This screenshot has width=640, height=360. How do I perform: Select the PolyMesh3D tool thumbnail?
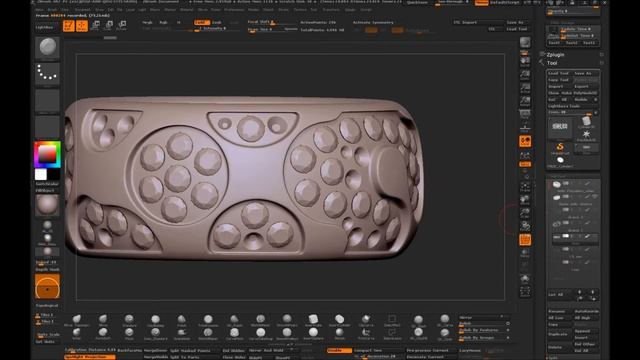[x=586, y=135]
